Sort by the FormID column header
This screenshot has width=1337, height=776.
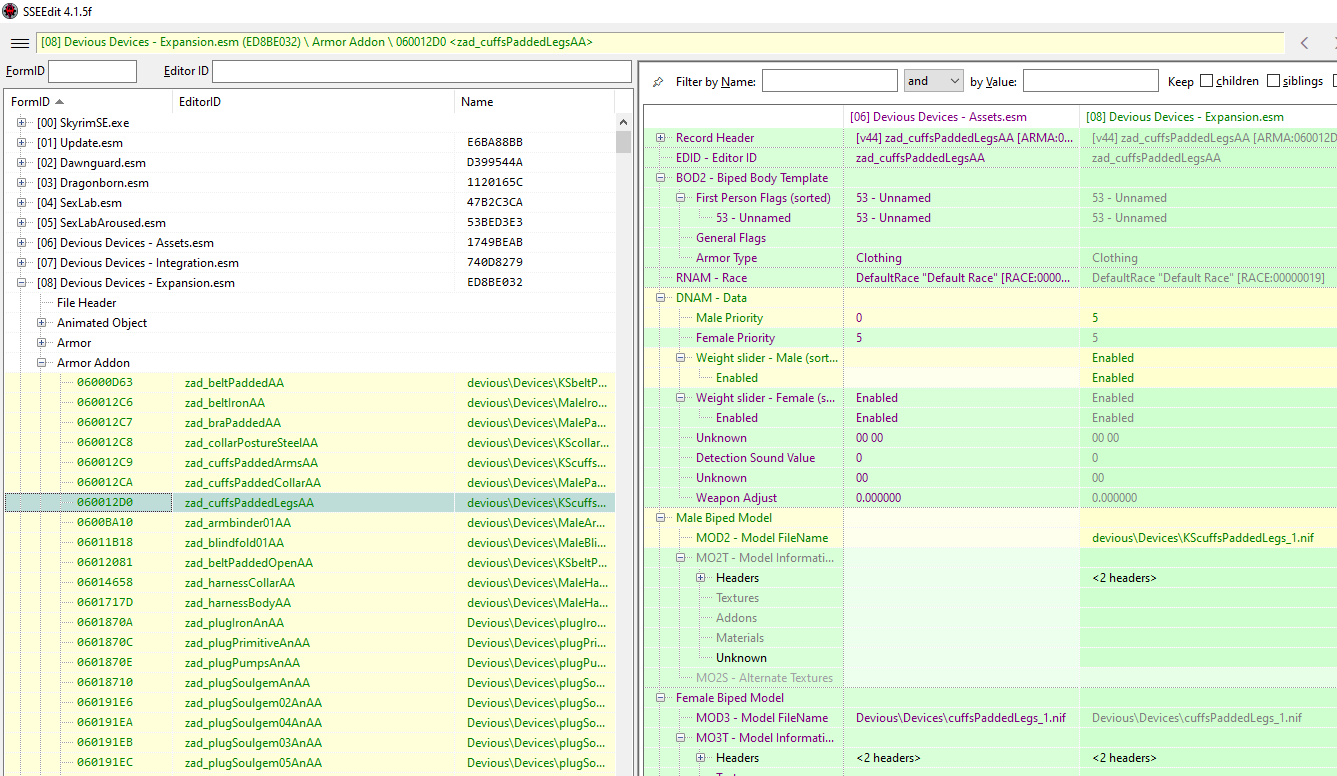pyautogui.click(x=88, y=102)
